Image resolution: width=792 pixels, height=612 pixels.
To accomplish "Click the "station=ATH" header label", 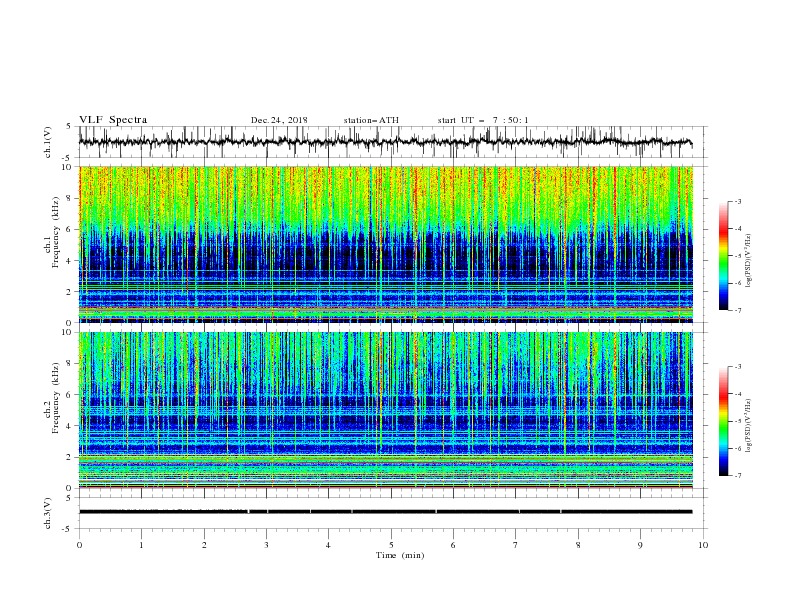I will tap(371, 120).
